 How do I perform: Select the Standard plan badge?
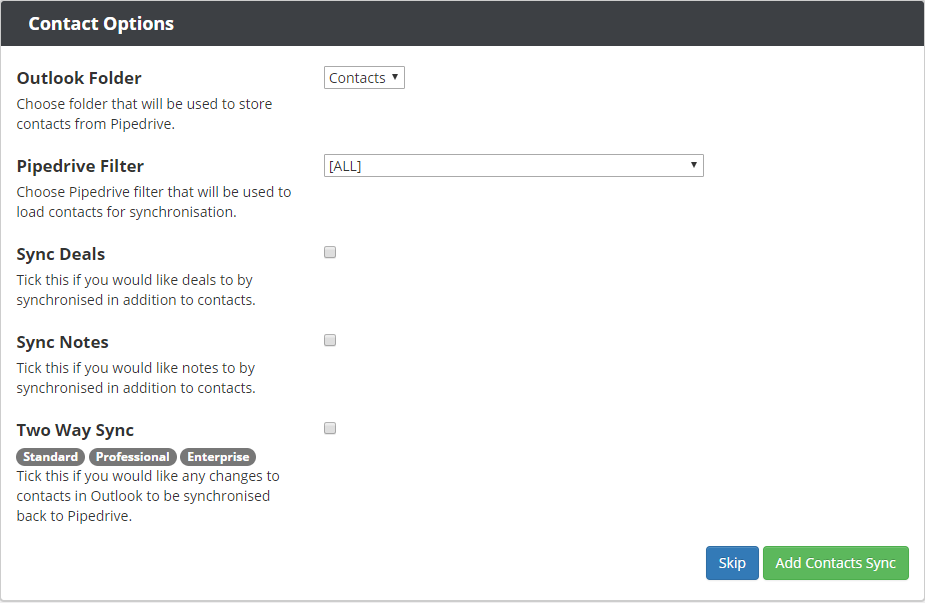tap(51, 457)
